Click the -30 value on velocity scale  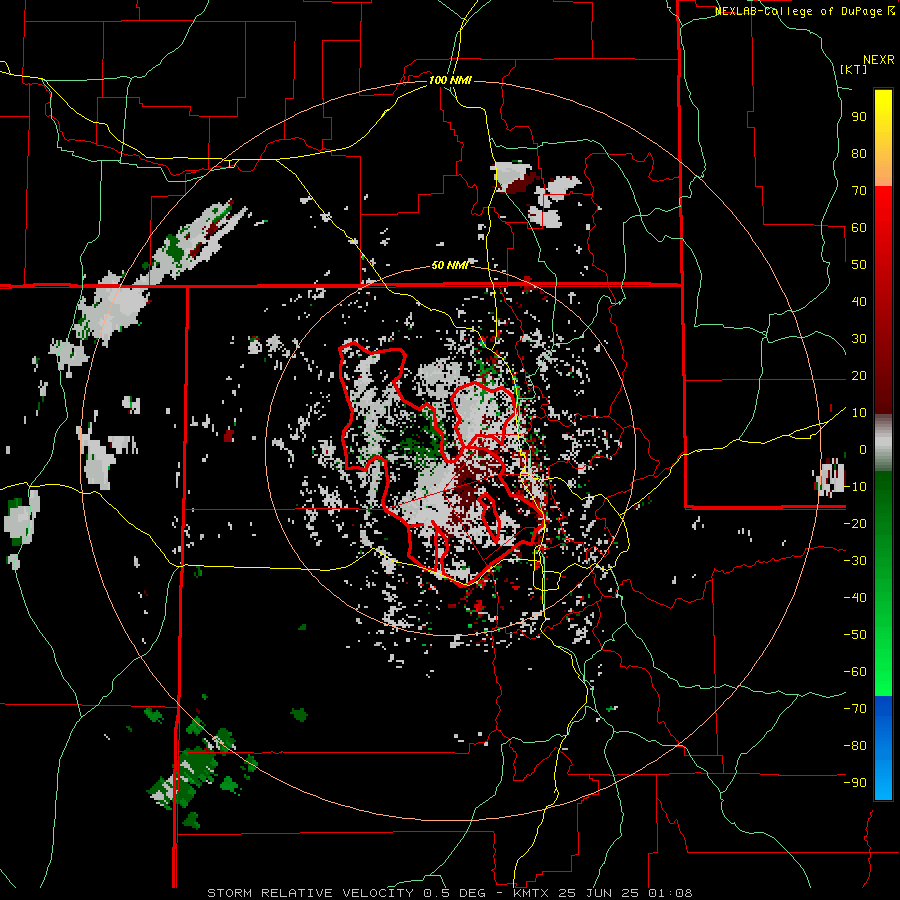[x=855, y=561]
